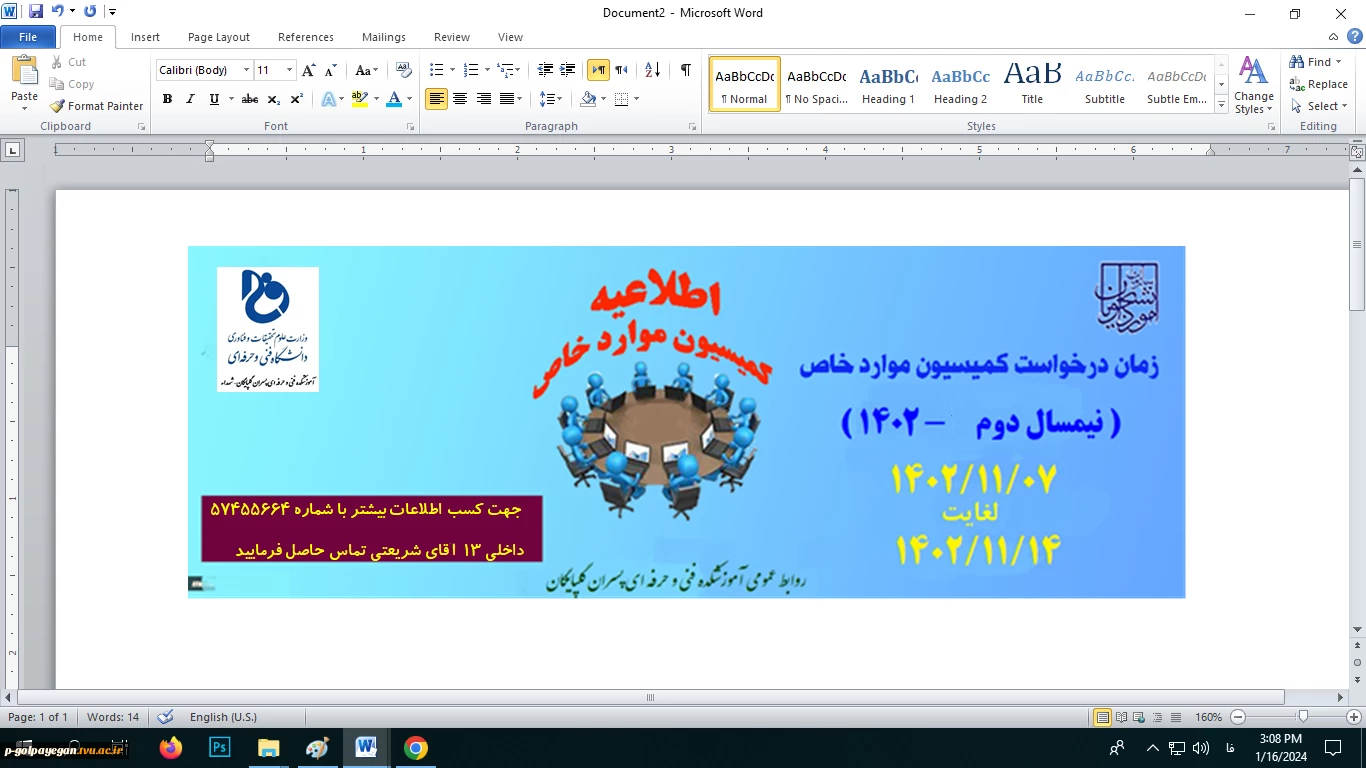Screen dimensions: 1366x768
Task: Apply superscript formatting
Action: (x=297, y=99)
